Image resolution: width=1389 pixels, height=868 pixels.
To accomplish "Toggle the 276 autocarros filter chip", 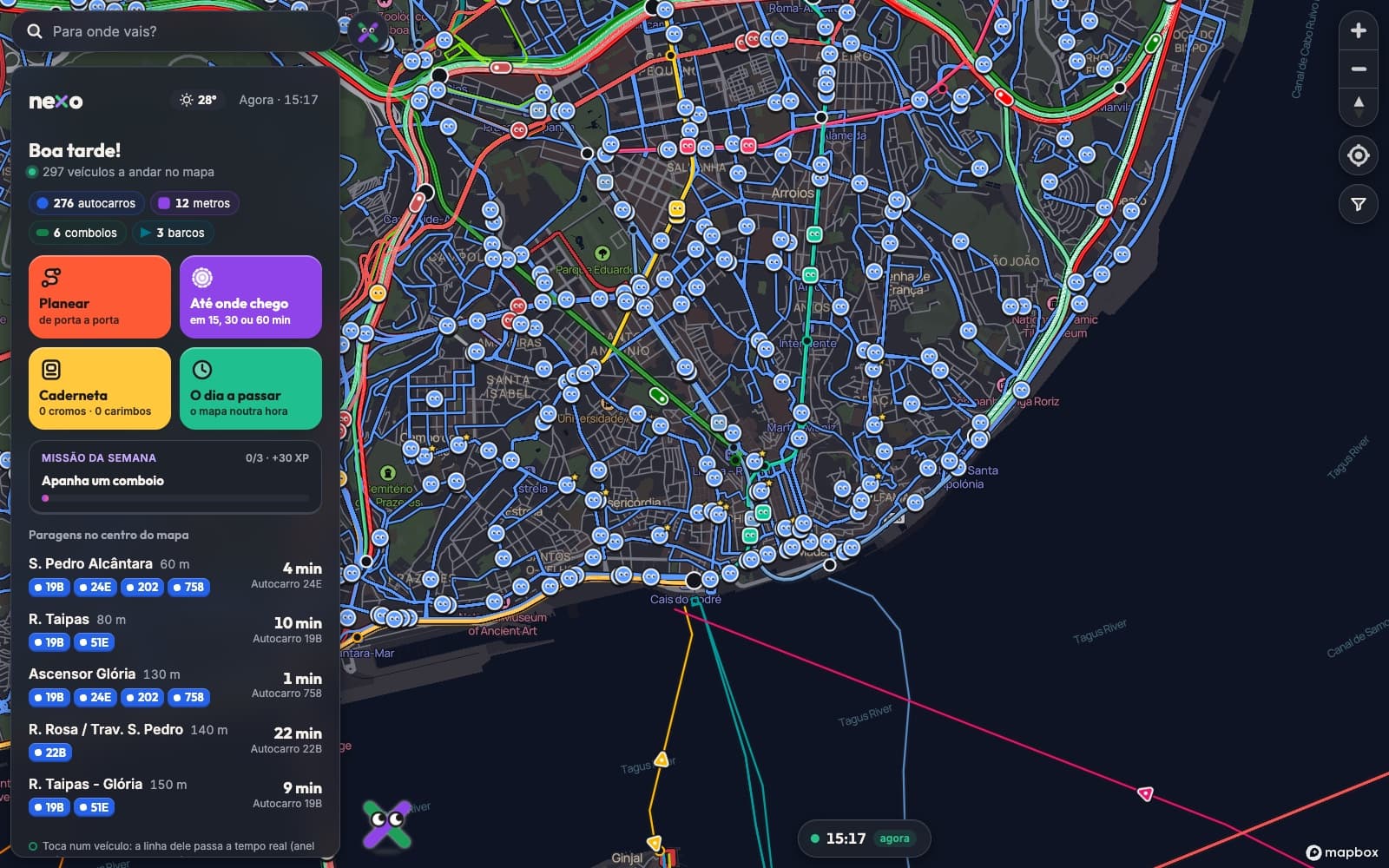I will point(86,203).
